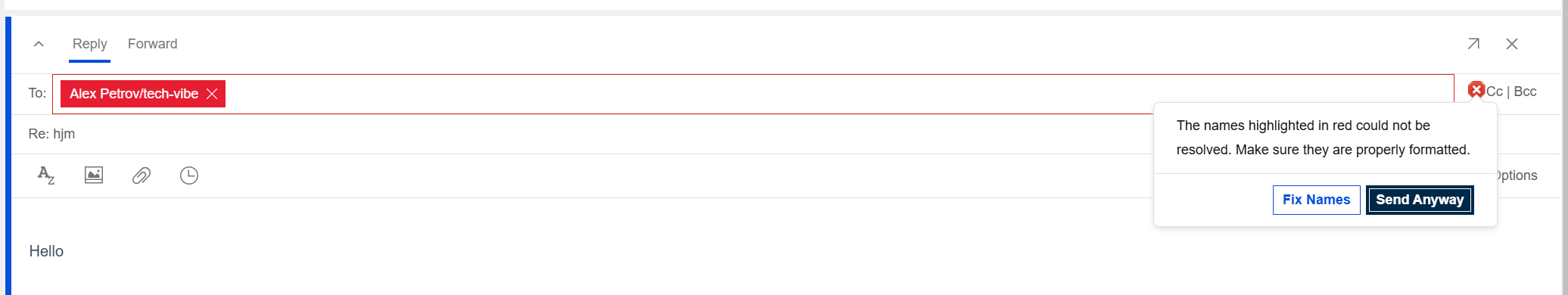The width and height of the screenshot is (1568, 295).
Task: Click the Fix Names button
Action: coord(1316,200)
